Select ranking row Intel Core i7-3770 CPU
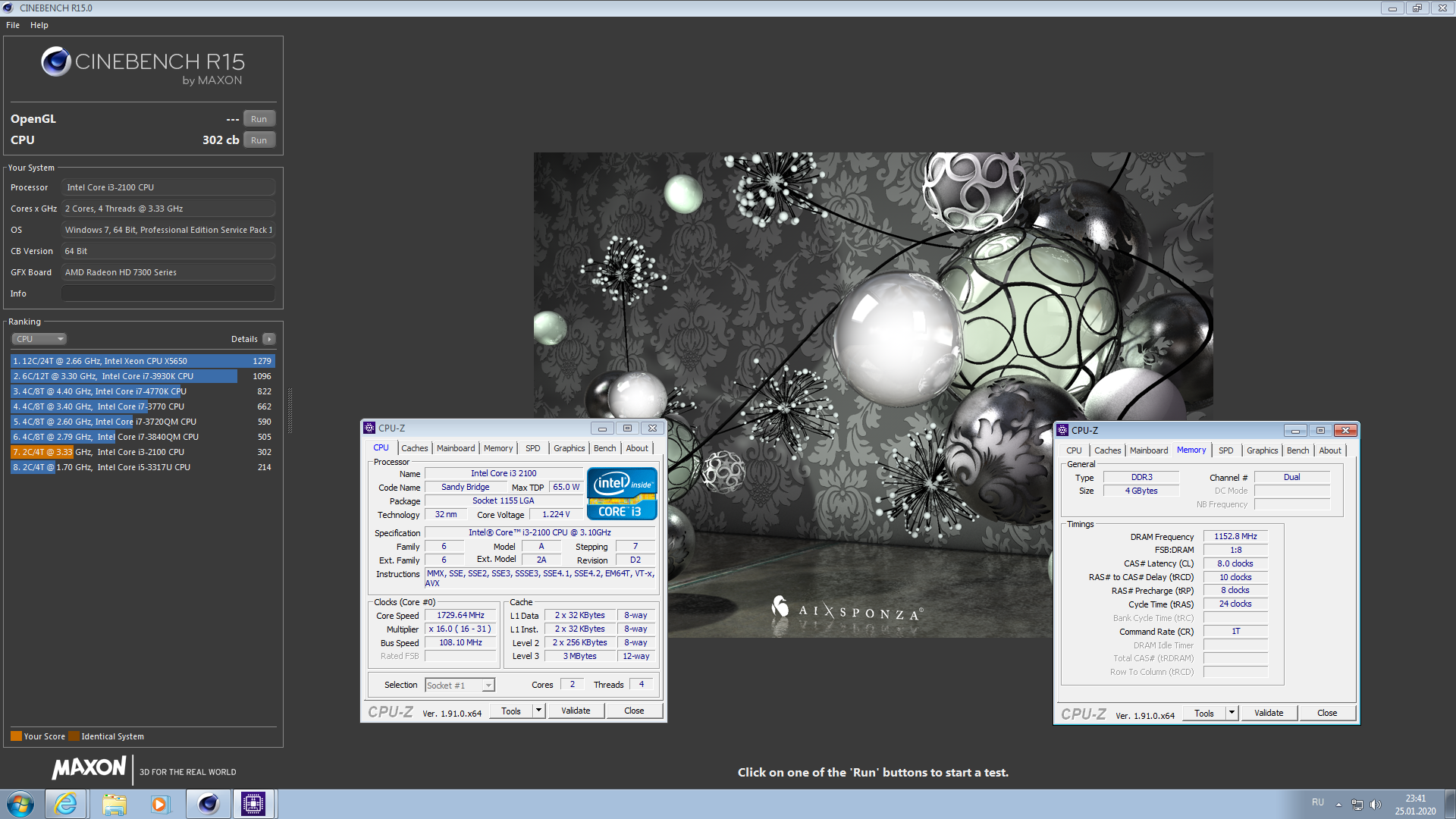 coord(143,406)
